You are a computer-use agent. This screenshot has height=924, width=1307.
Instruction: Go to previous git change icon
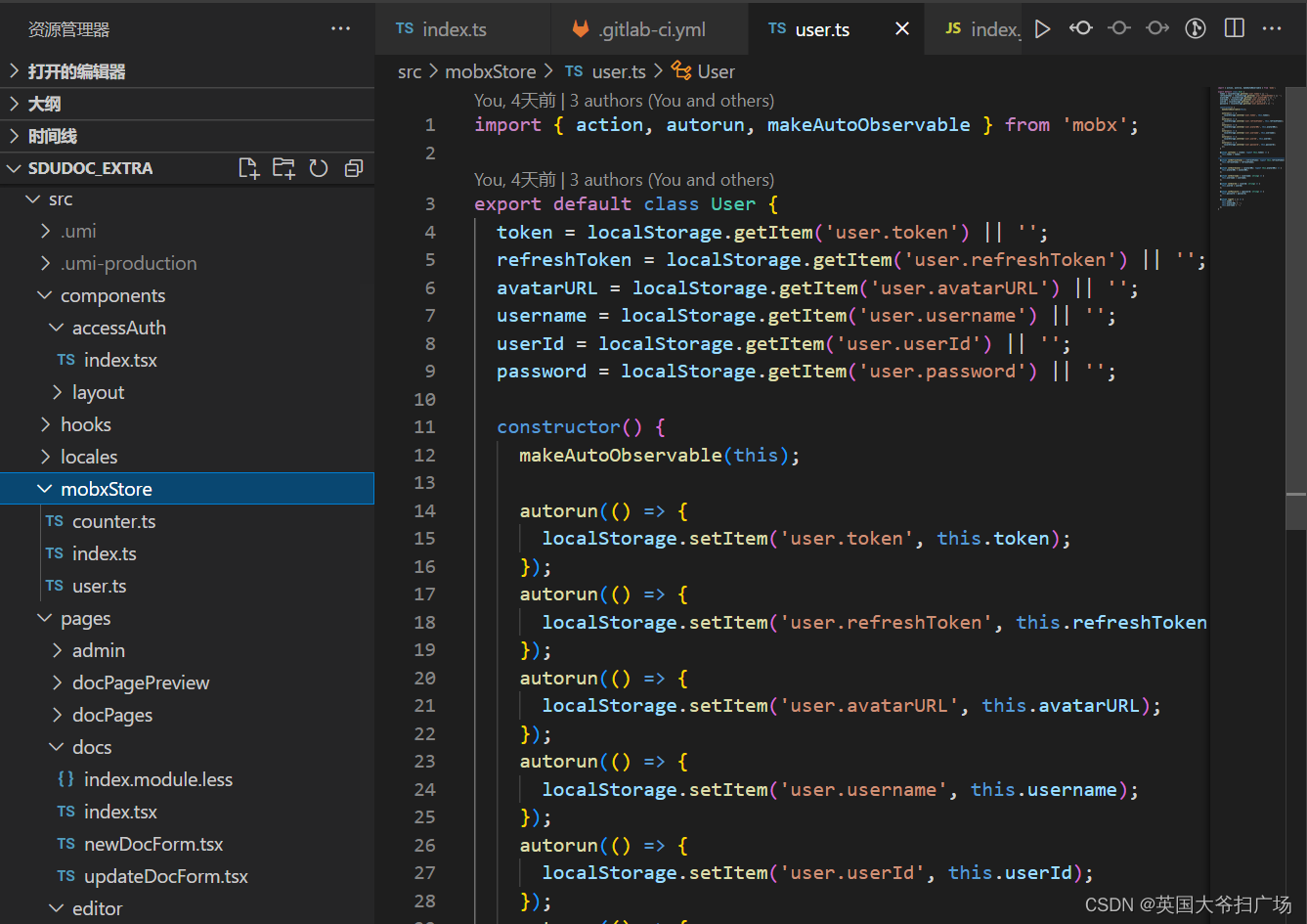pos(1080,28)
